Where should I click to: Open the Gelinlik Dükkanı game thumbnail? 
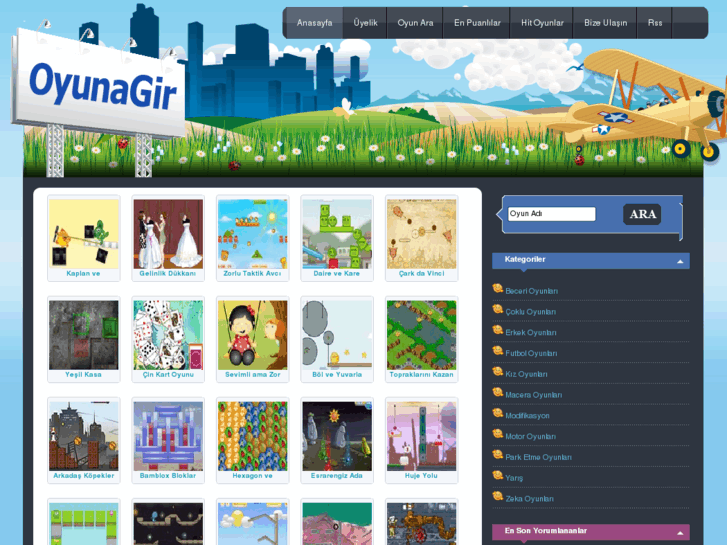pos(168,234)
